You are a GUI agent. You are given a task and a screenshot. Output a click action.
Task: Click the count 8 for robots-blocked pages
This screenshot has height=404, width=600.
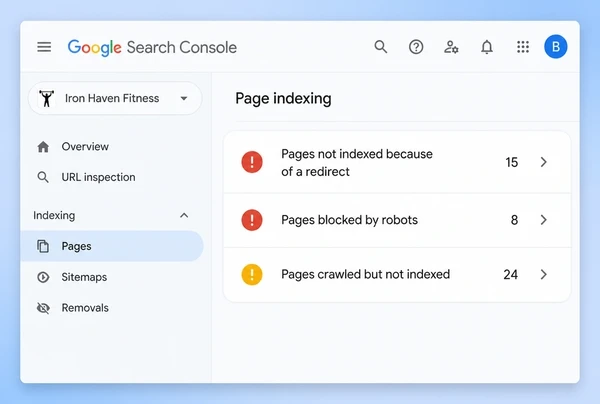(x=514, y=220)
